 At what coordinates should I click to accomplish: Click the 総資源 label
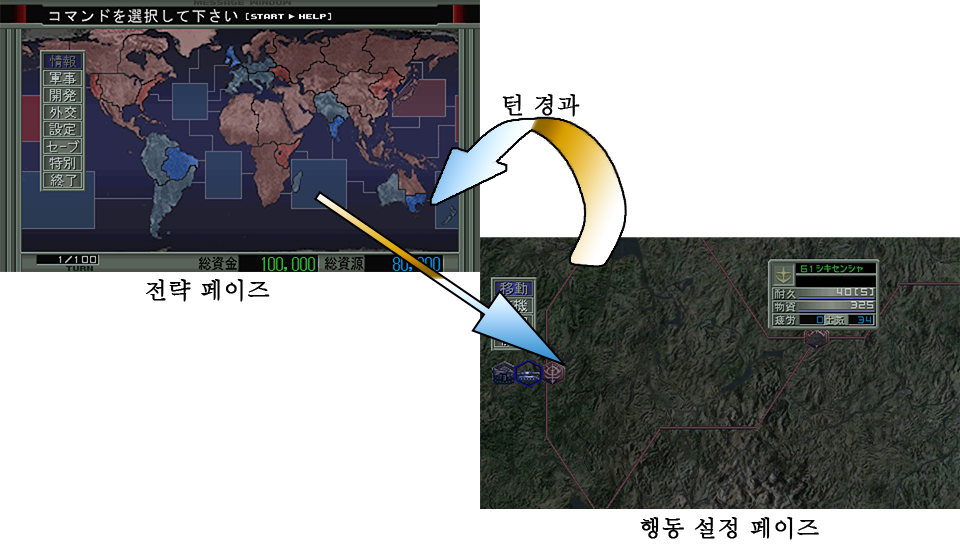click(343, 264)
